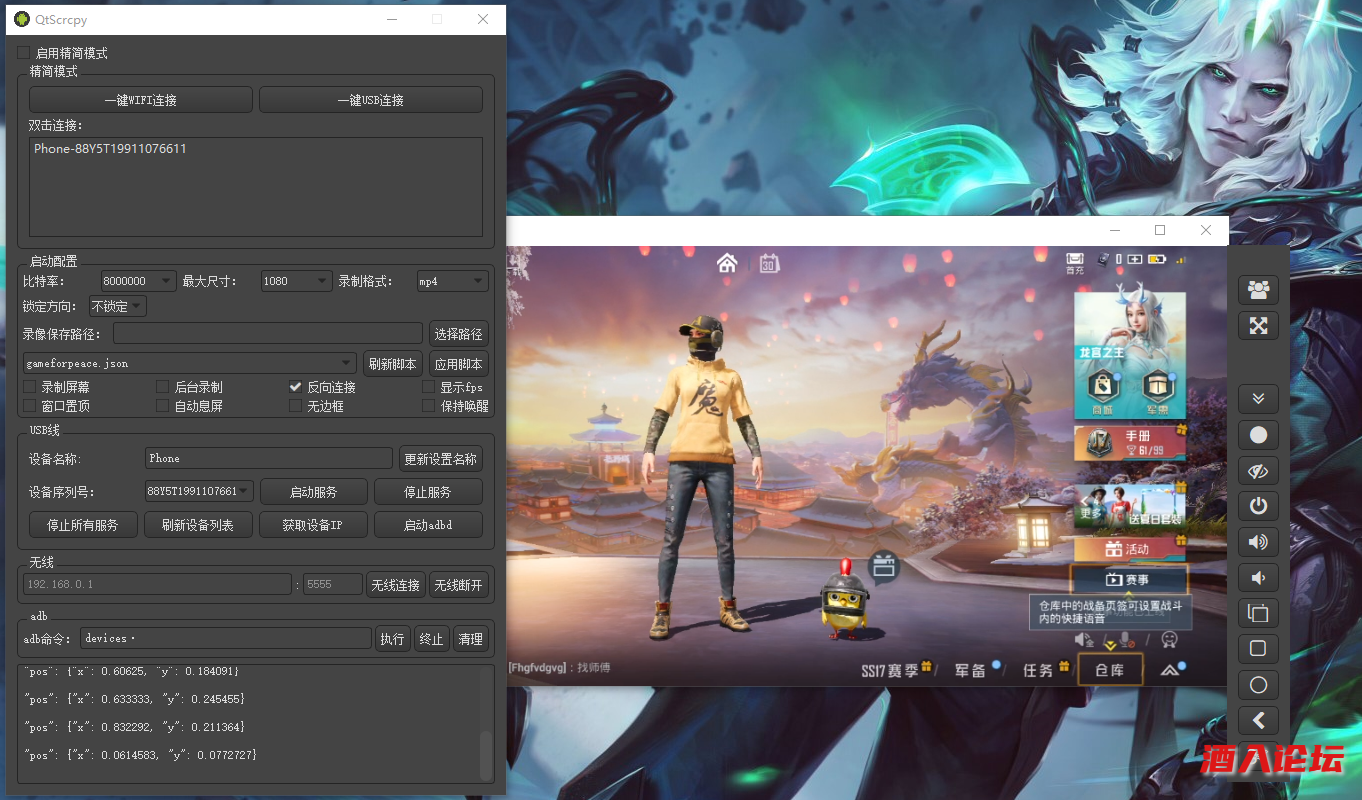
Task: Select the Phone-88Y5T19911076611 device entry
Action: 110,149
